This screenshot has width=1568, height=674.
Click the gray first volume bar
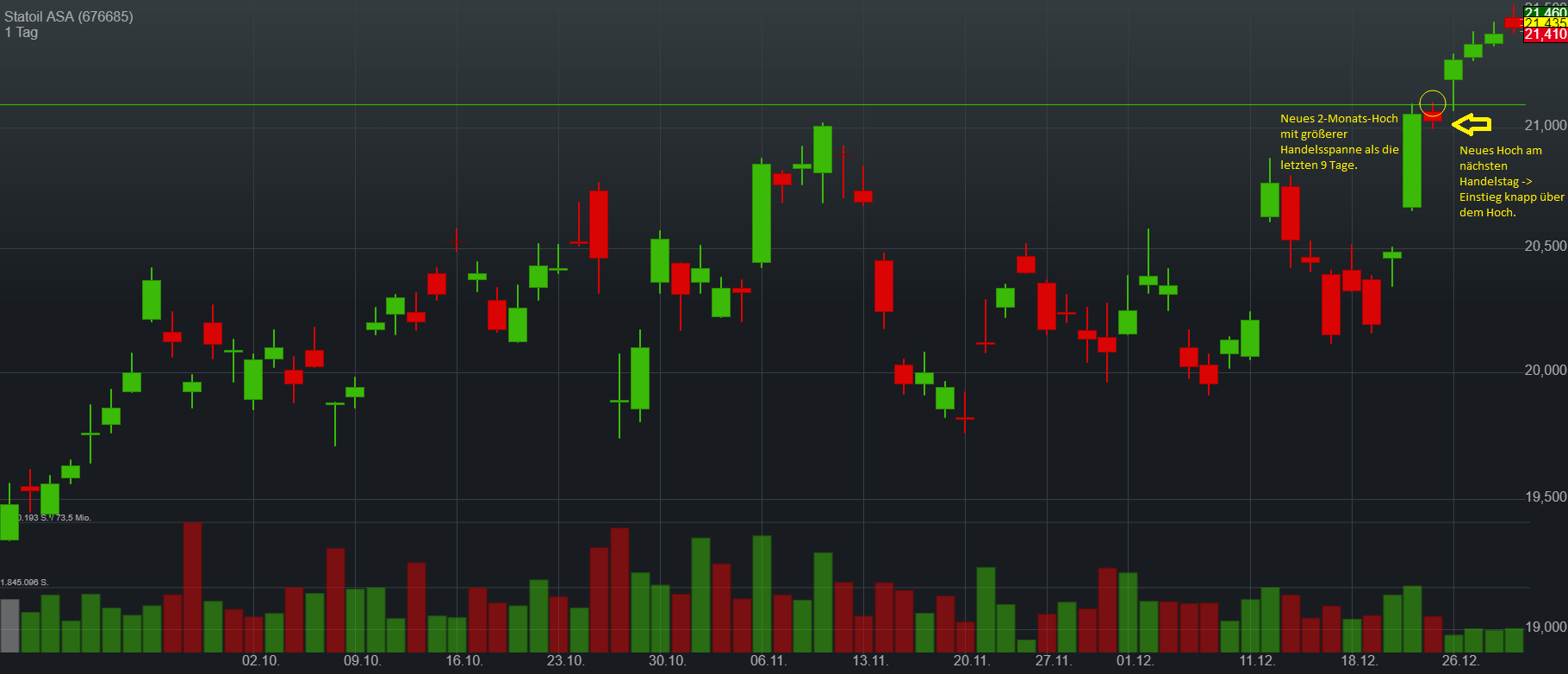9,625
